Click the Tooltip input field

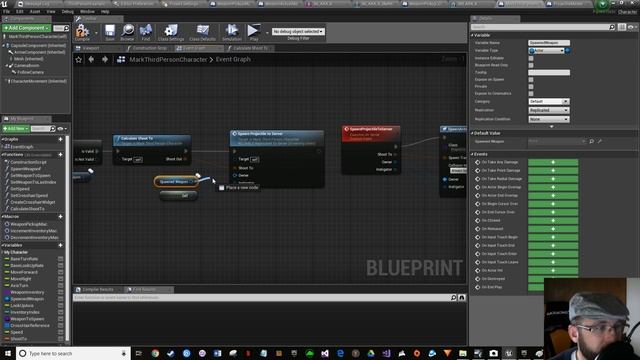point(549,73)
